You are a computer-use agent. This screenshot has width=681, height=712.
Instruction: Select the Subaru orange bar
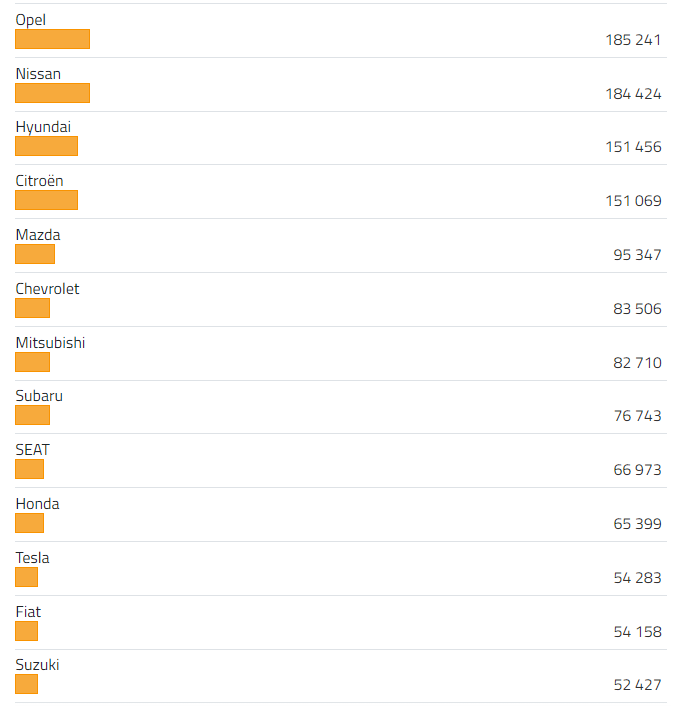(x=32, y=415)
